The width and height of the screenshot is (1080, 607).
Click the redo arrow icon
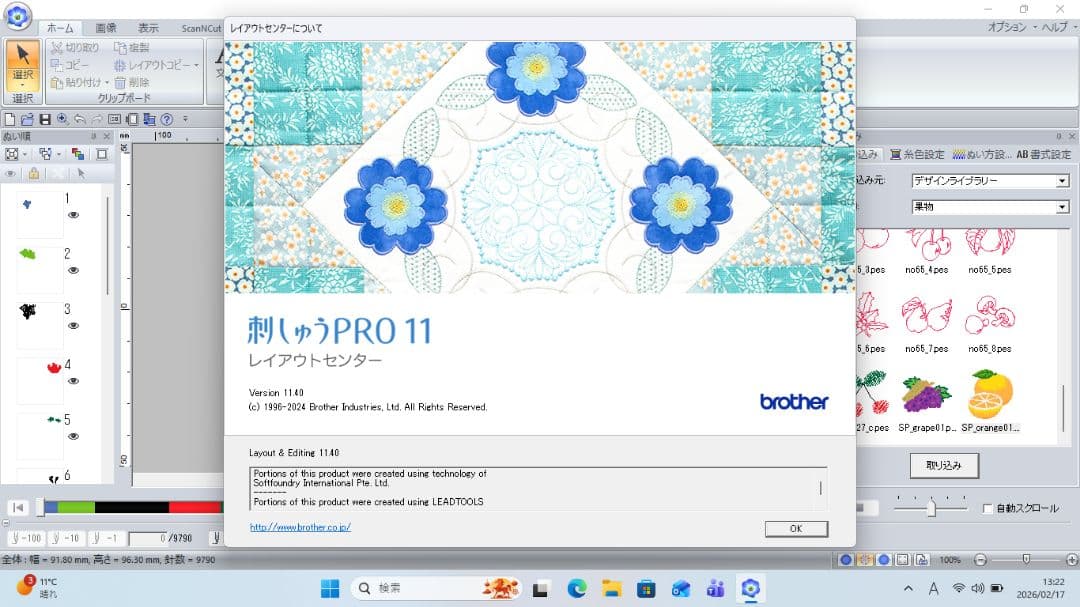tap(97, 119)
